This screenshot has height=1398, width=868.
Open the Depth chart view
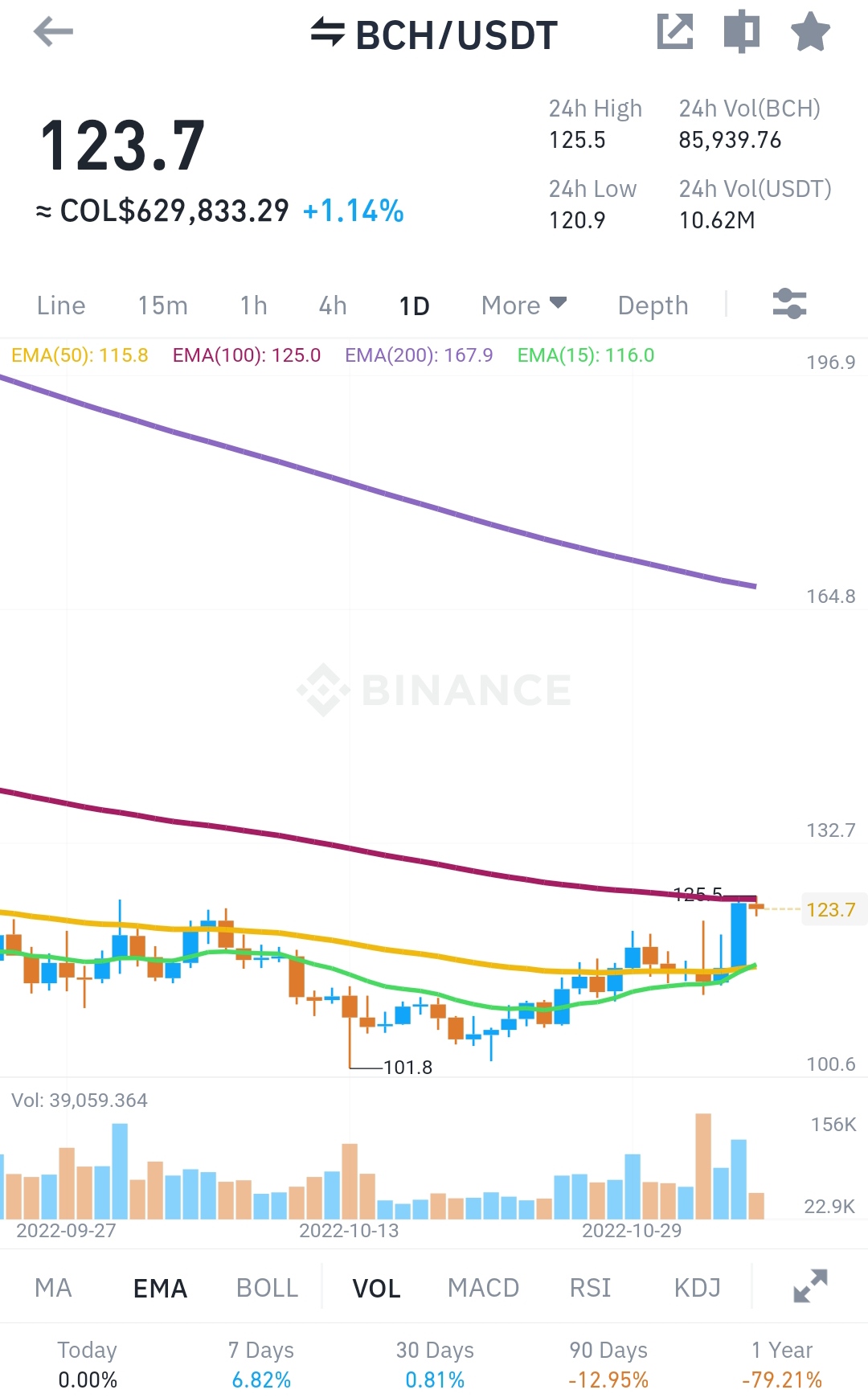coord(653,305)
